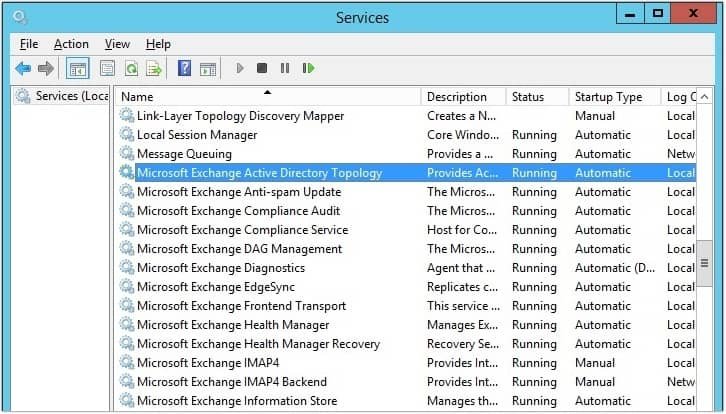Click the scroll up arrow of the services list
Viewport: 726px width, 414px height.
(x=704, y=97)
